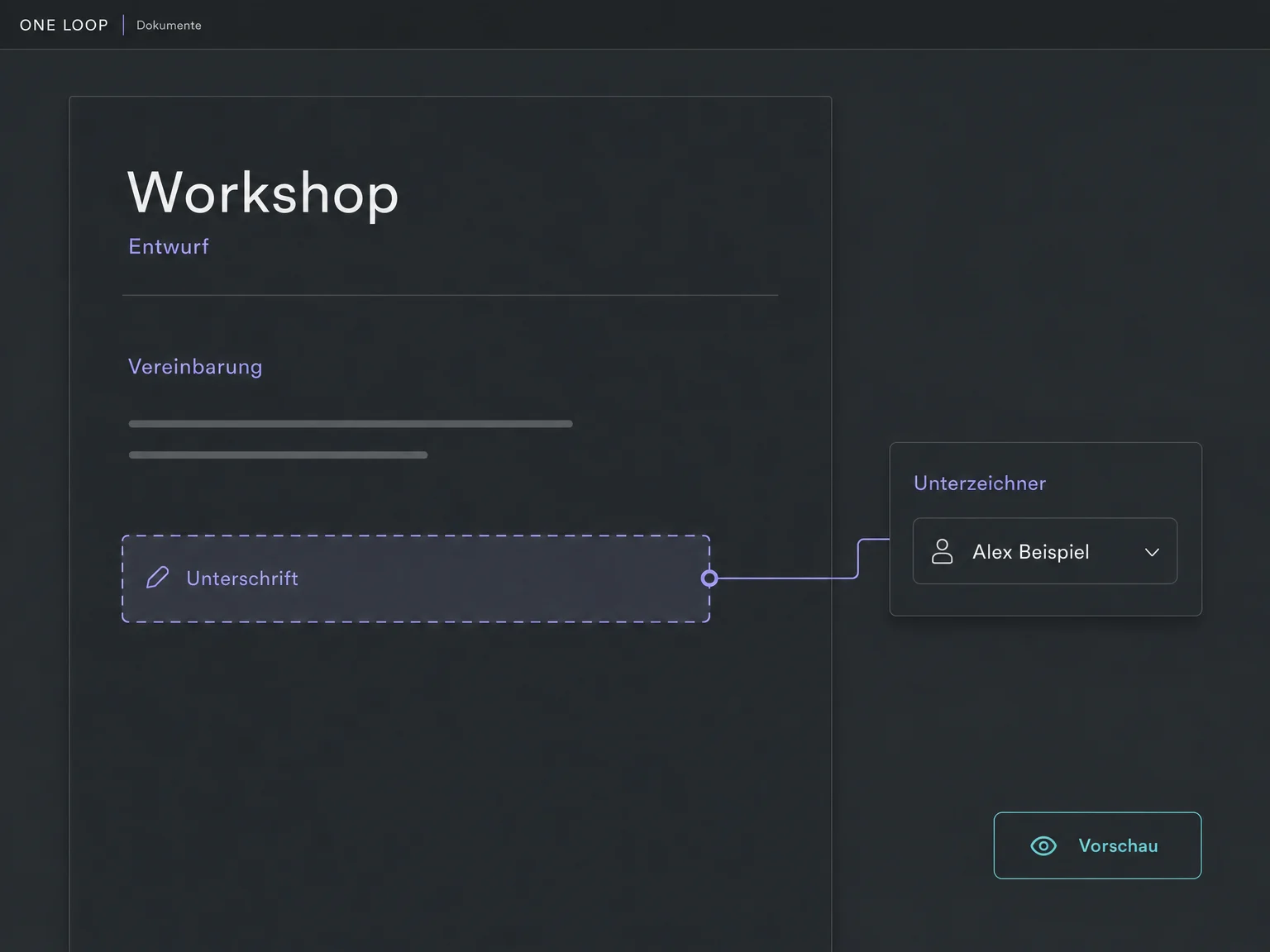Select the Unterschrift signature field
Image resolution: width=1270 pixels, height=952 pixels.
416,578
